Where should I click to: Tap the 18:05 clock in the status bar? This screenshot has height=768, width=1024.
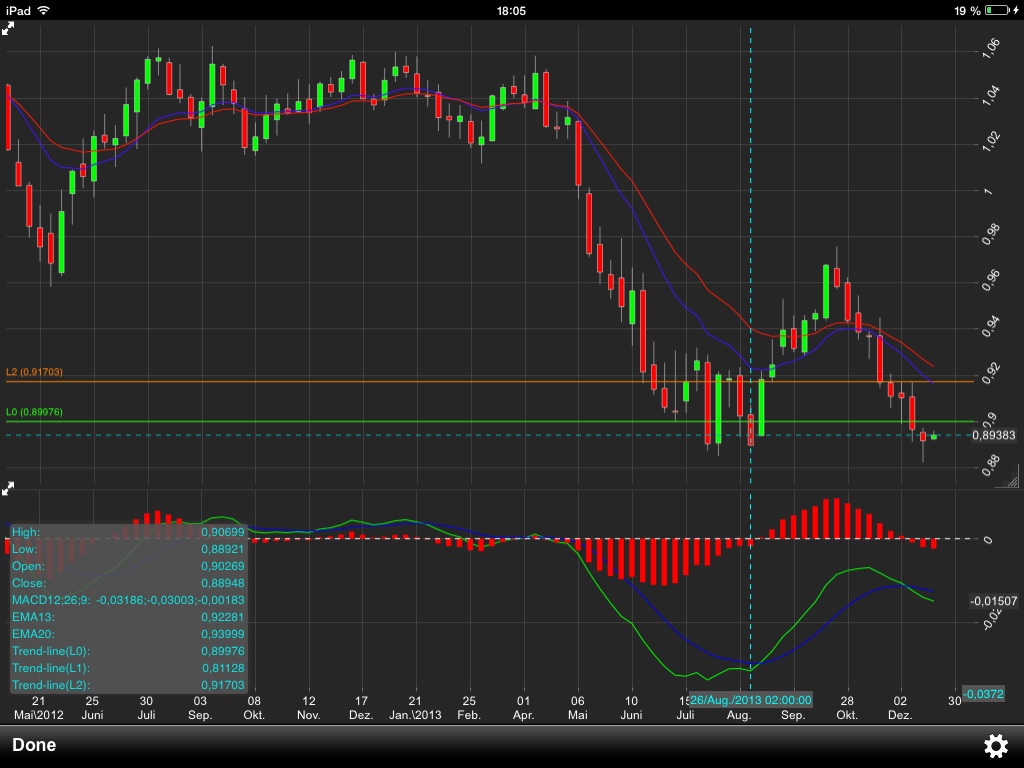pyautogui.click(x=511, y=8)
